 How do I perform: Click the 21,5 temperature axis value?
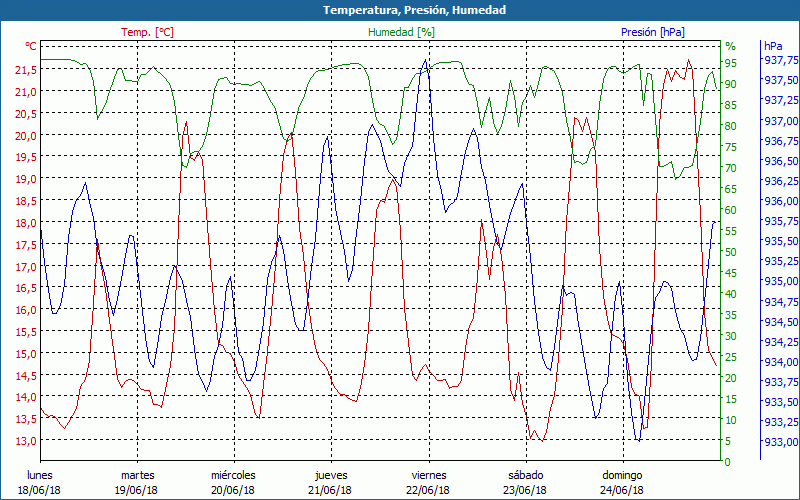[x=25, y=70]
